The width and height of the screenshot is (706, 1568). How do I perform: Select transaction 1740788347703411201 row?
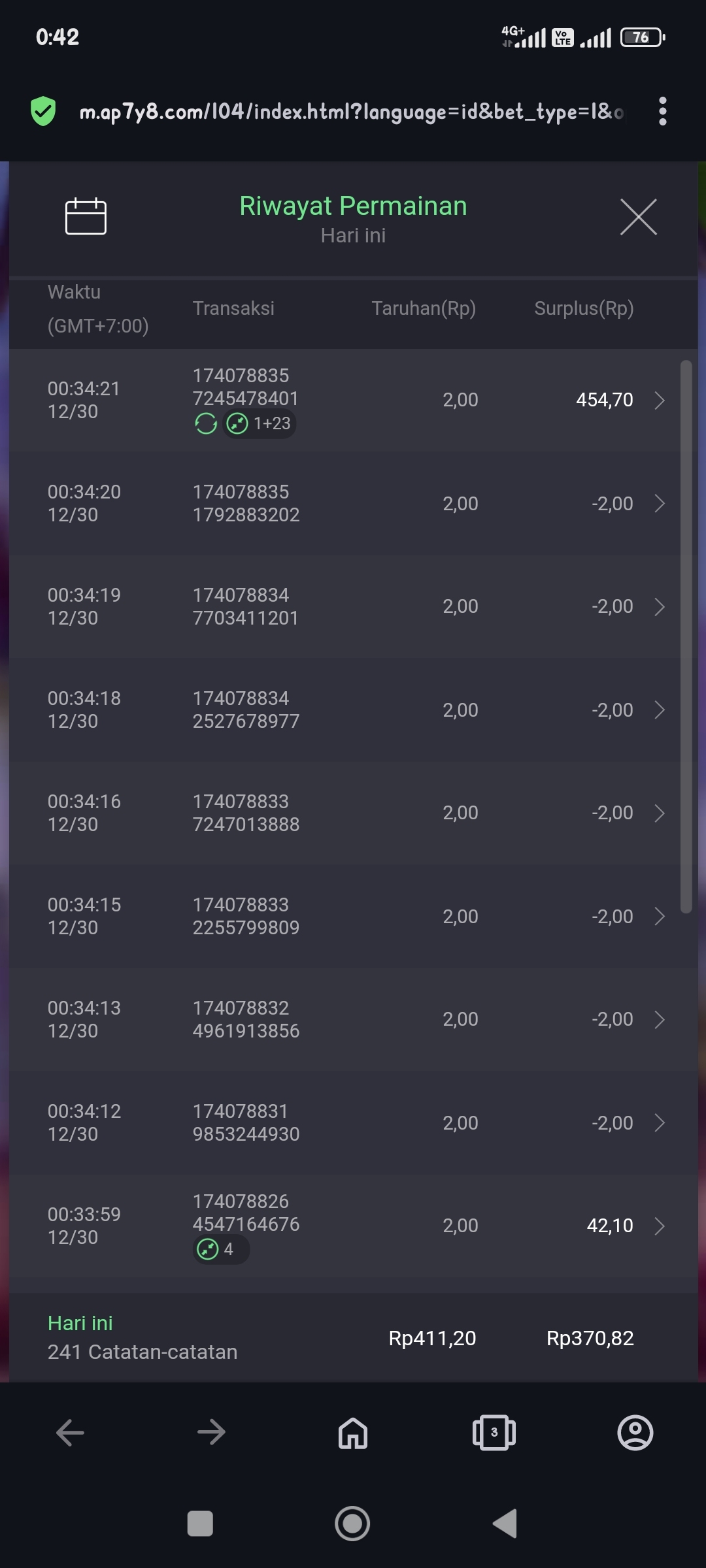246,606
